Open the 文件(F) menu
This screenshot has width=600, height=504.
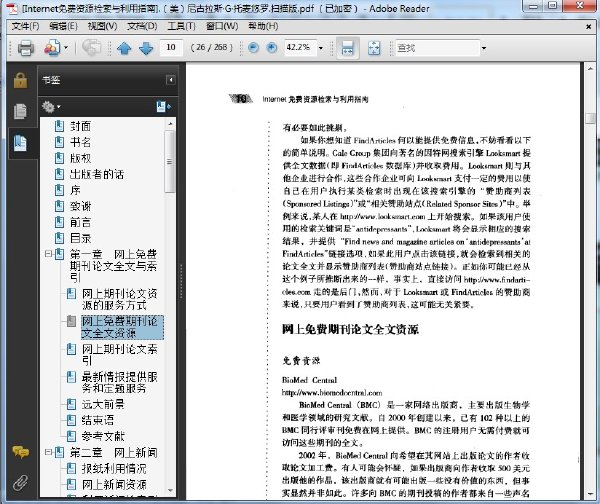coord(25,26)
